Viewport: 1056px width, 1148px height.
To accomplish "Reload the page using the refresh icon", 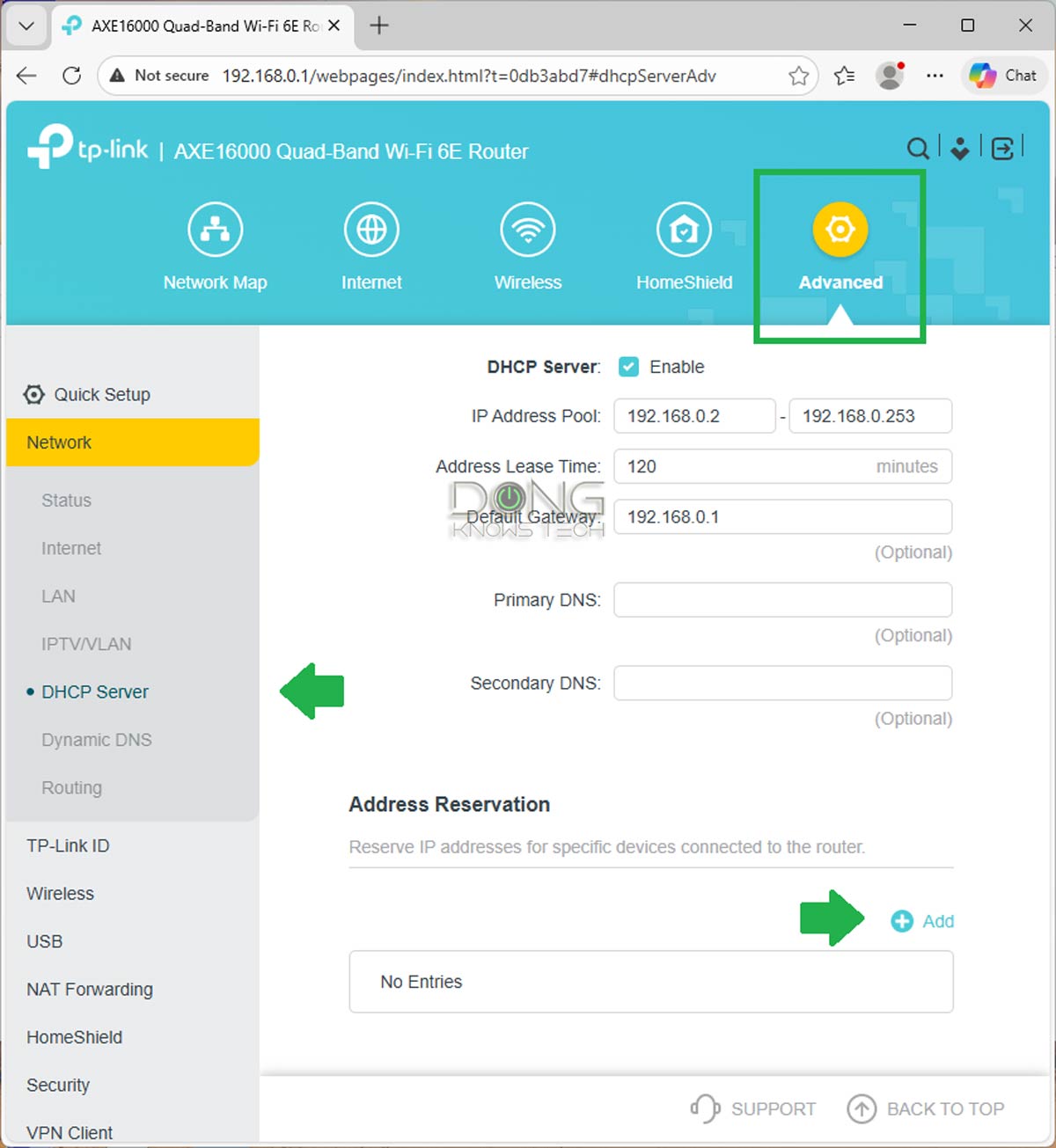I will [x=71, y=76].
